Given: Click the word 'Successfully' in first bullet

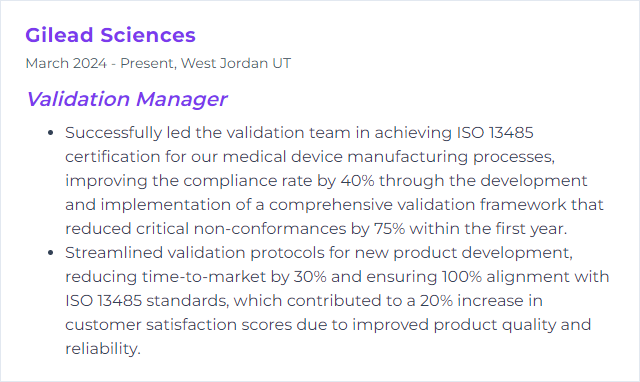Looking at the screenshot, I should click(x=113, y=133).
